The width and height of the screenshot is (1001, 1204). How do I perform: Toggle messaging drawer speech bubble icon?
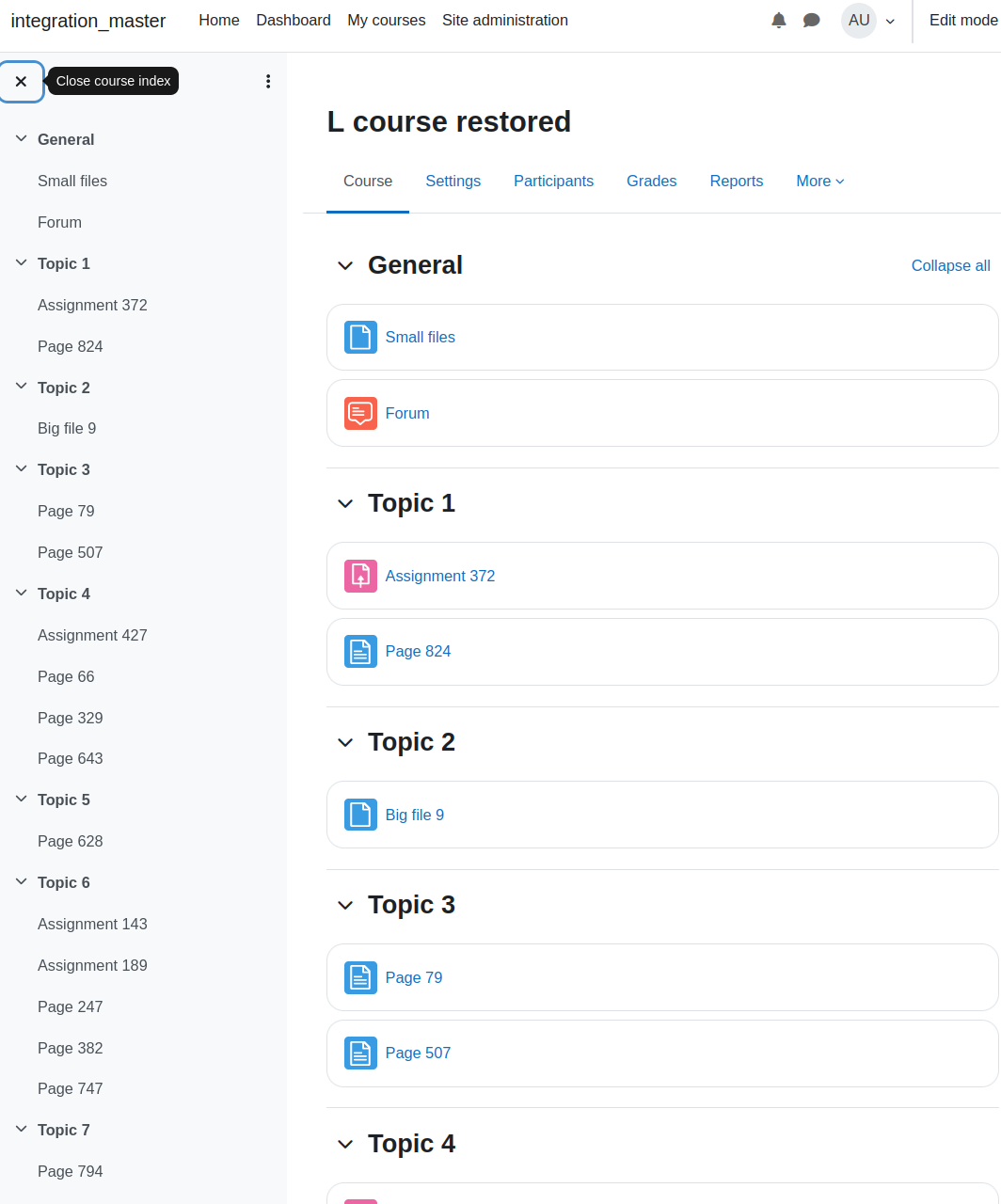pyautogui.click(x=812, y=21)
